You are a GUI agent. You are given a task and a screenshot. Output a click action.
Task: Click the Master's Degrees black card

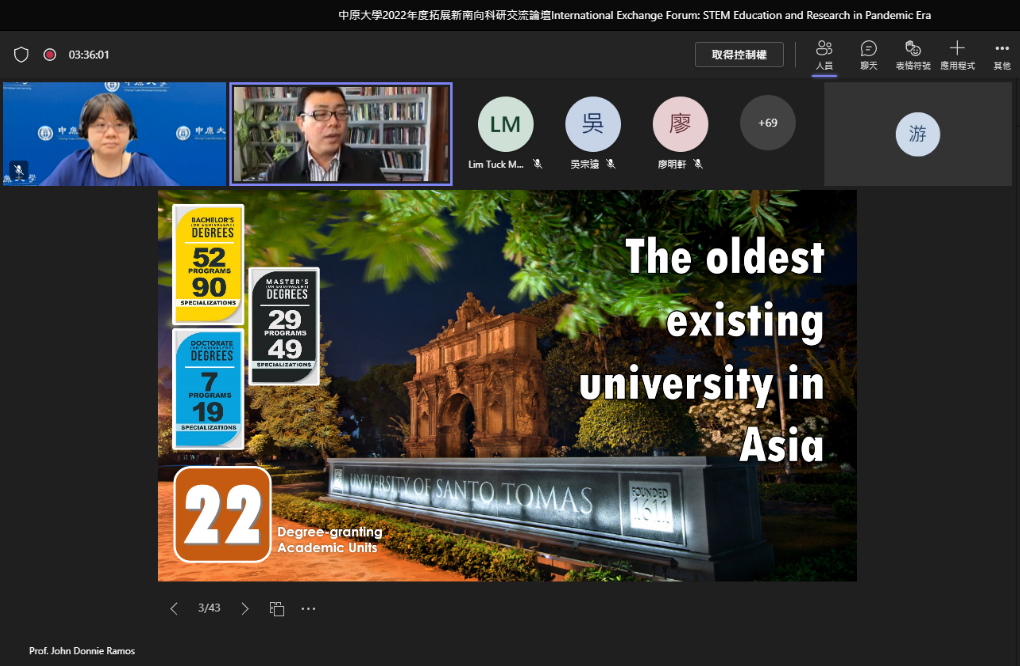284,326
